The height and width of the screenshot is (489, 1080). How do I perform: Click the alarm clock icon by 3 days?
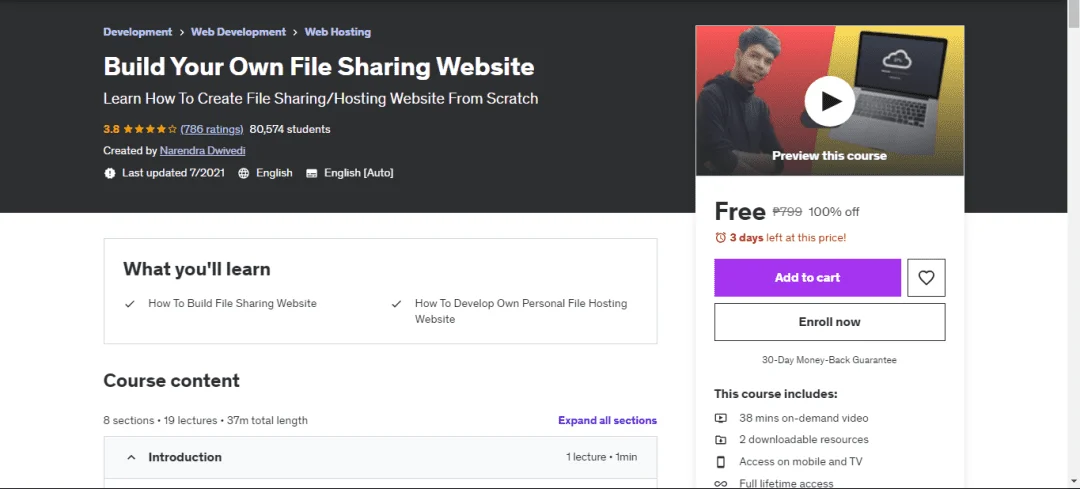pyautogui.click(x=720, y=238)
